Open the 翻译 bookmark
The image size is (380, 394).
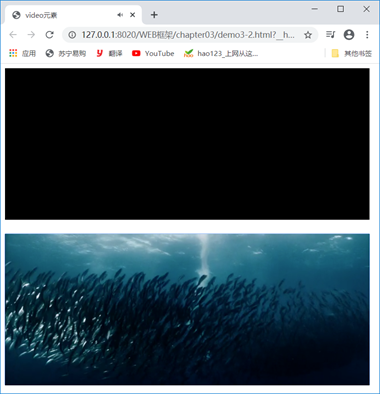click(x=109, y=53)
